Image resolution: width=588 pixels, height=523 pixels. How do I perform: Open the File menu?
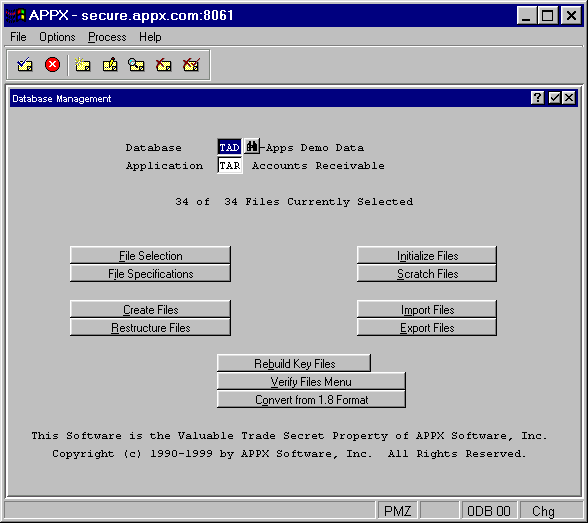(x=18, y=37)
